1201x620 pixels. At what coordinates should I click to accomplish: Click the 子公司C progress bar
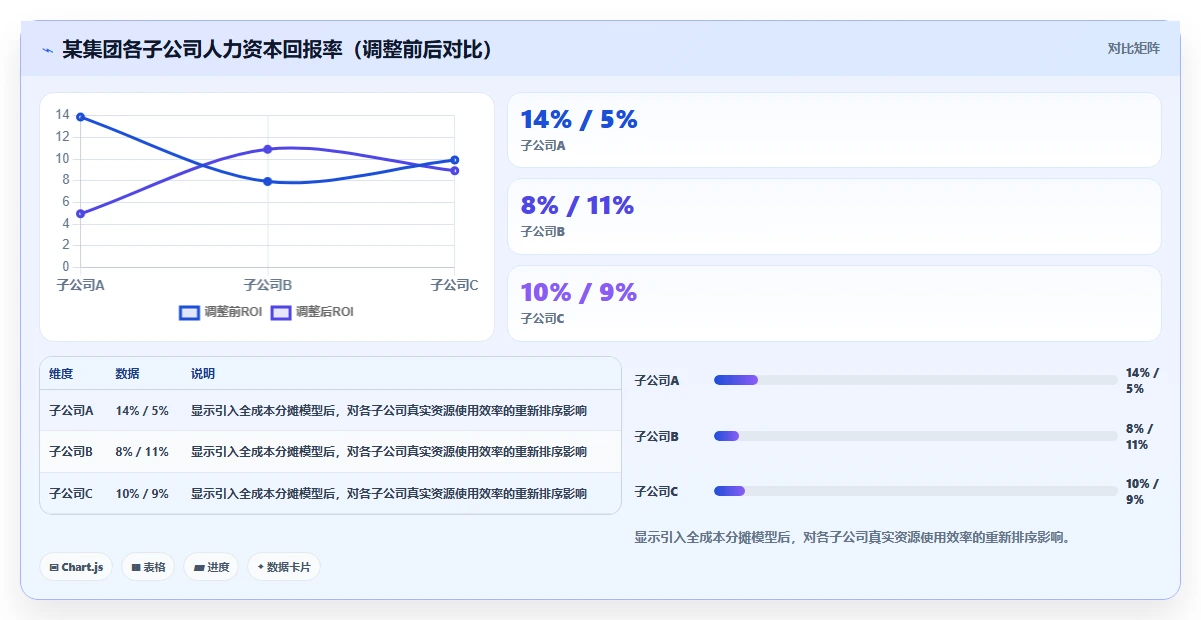915,491
